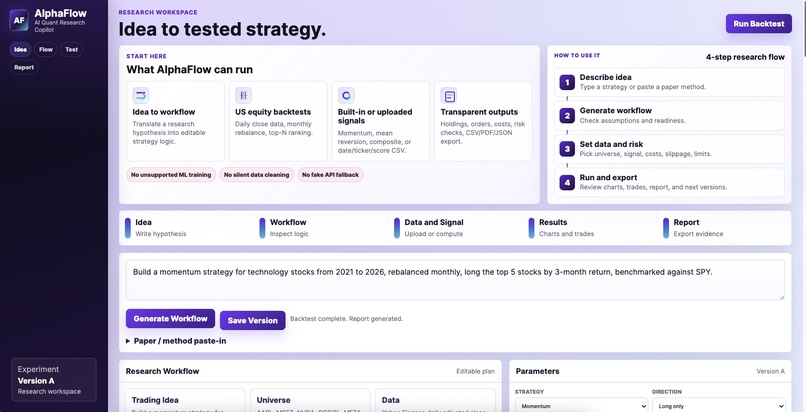Go to Data and Signal stage
The width and height of the screenshot is (806, 412).
(x=456, y=228)
